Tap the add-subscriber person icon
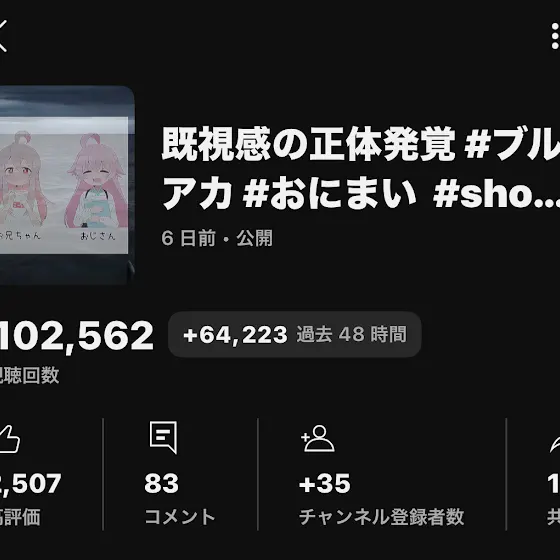 click(318, 438)
